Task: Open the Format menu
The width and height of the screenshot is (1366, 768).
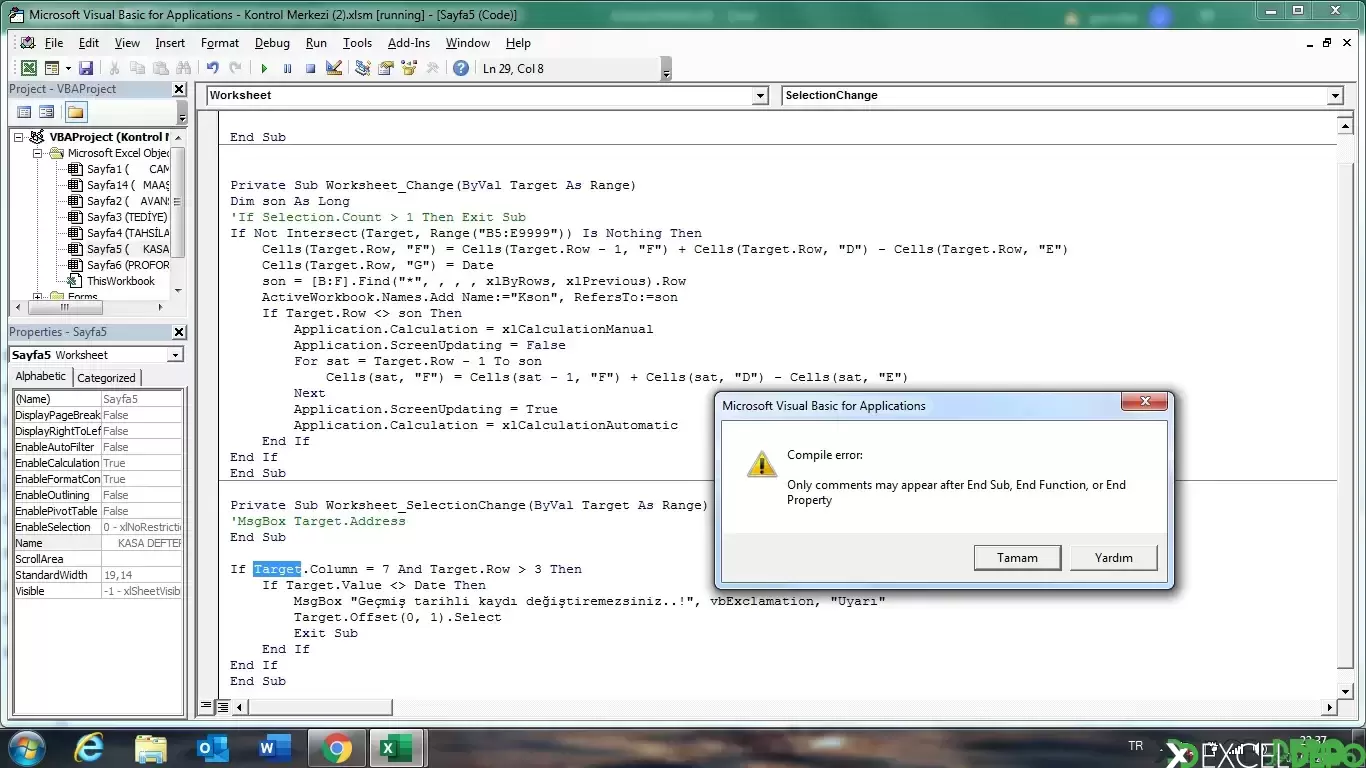Action: tap(220, 43)
